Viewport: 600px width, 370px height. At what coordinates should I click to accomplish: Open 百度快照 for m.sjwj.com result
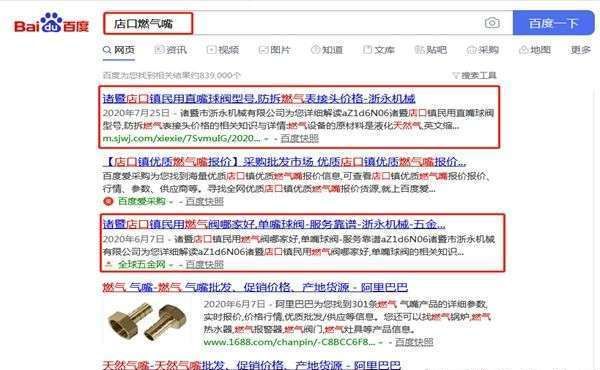299,138
